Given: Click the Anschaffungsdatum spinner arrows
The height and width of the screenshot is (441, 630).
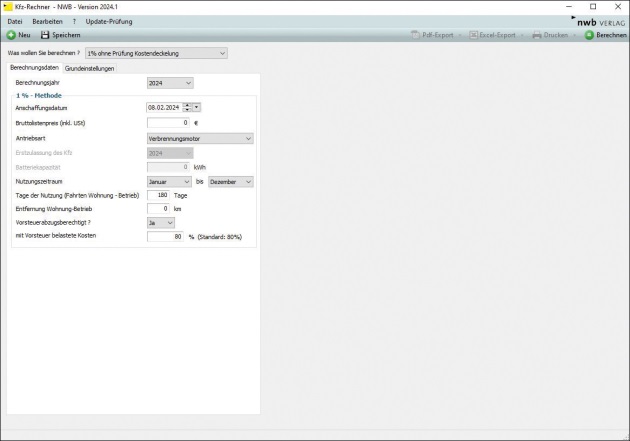Looking at the screenshot, I should 186,107.
